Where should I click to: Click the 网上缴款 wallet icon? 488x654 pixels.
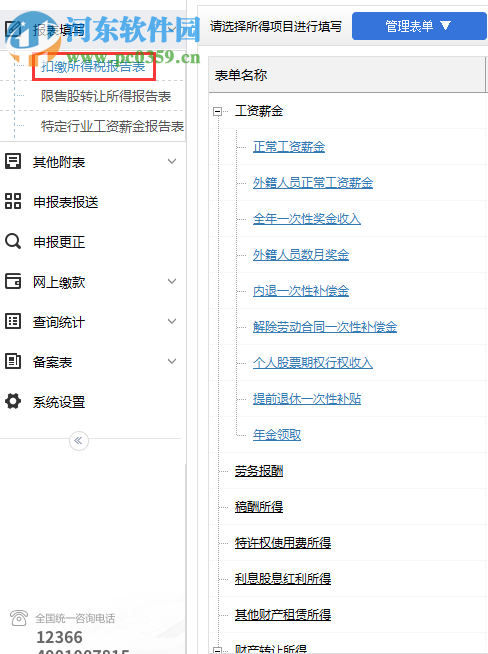pyautogui.click(x=13, y=281)
